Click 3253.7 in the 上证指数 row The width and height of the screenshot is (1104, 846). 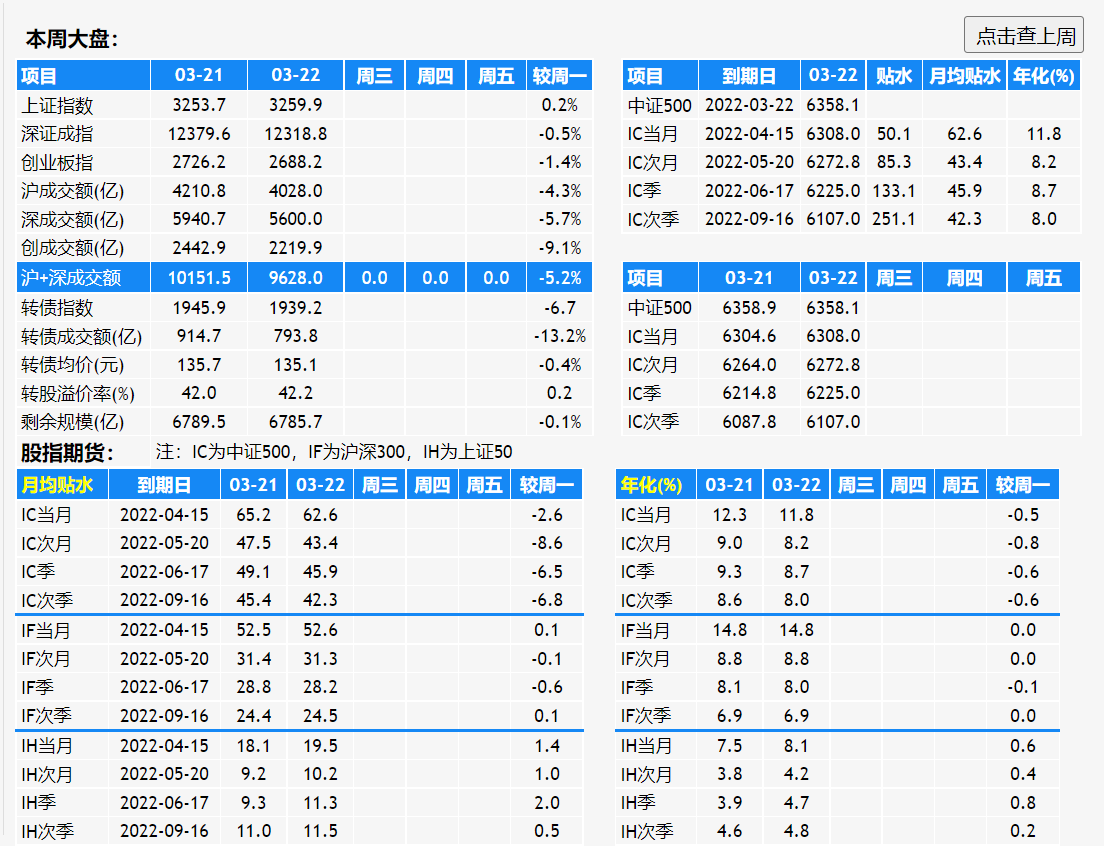tap(199, 105)
